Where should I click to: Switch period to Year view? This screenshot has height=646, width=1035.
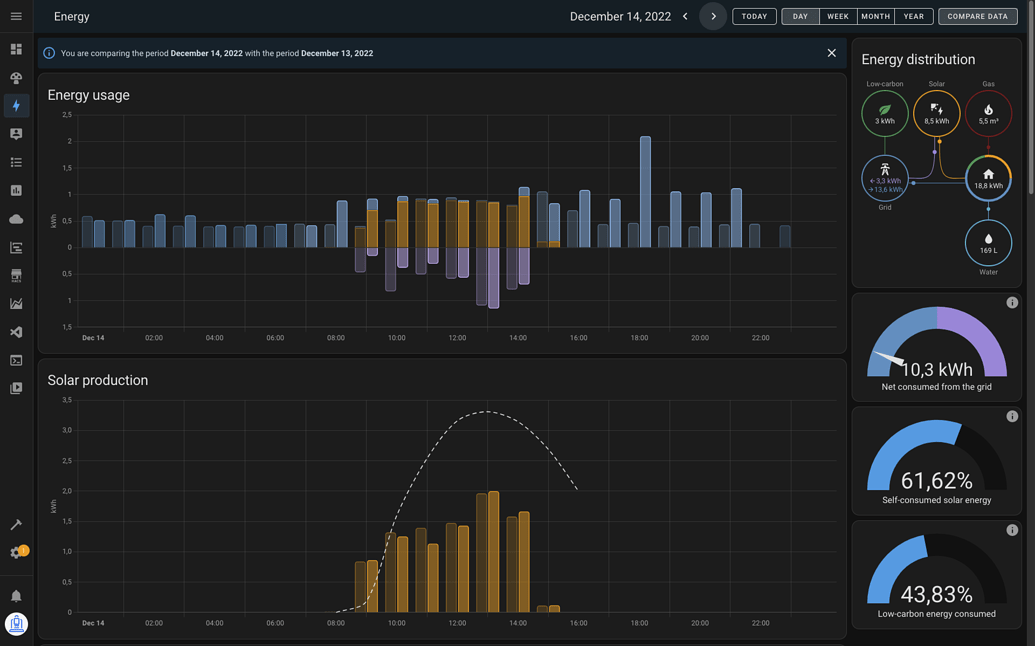pos(914,17)
